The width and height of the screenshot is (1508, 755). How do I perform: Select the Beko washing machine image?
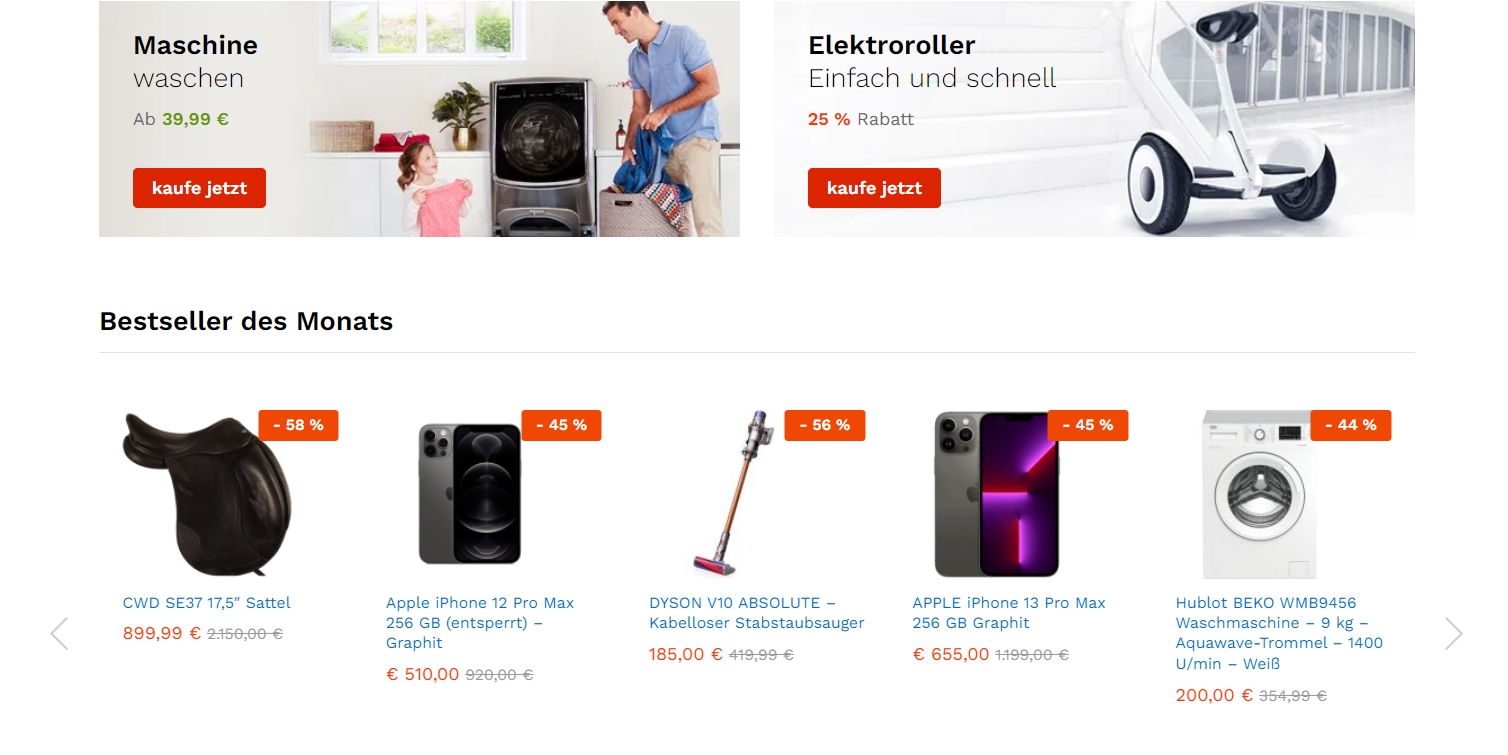point(1260,494)
